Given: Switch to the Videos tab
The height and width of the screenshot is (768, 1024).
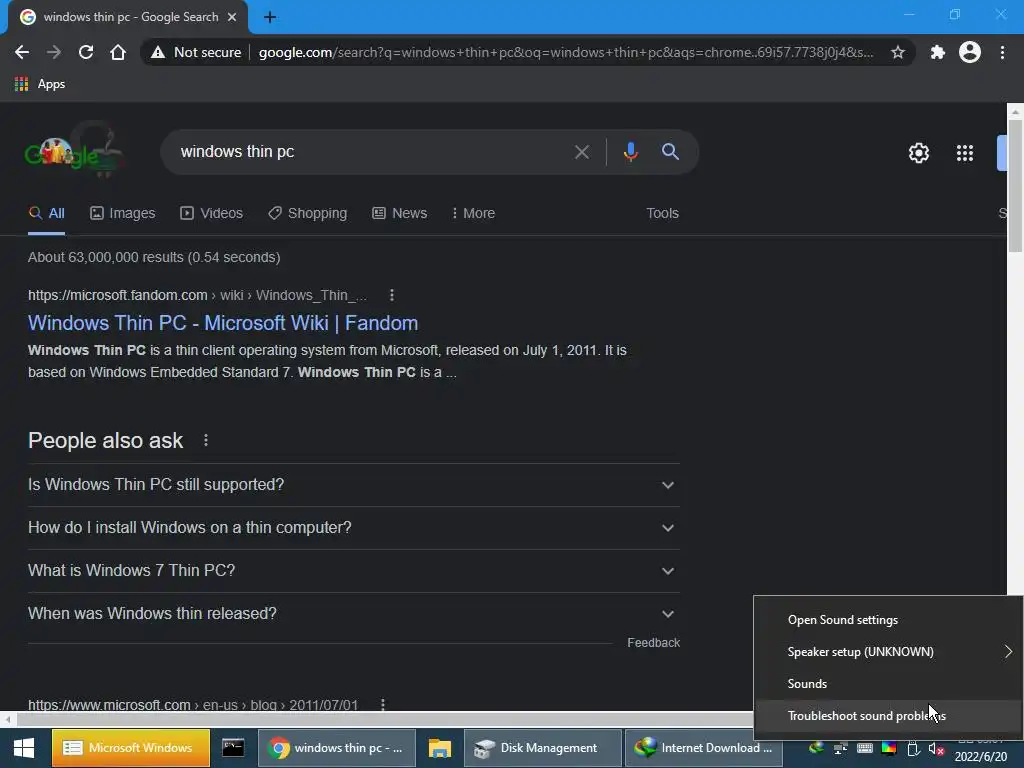Looking at the screenshot, I should 212,214.
